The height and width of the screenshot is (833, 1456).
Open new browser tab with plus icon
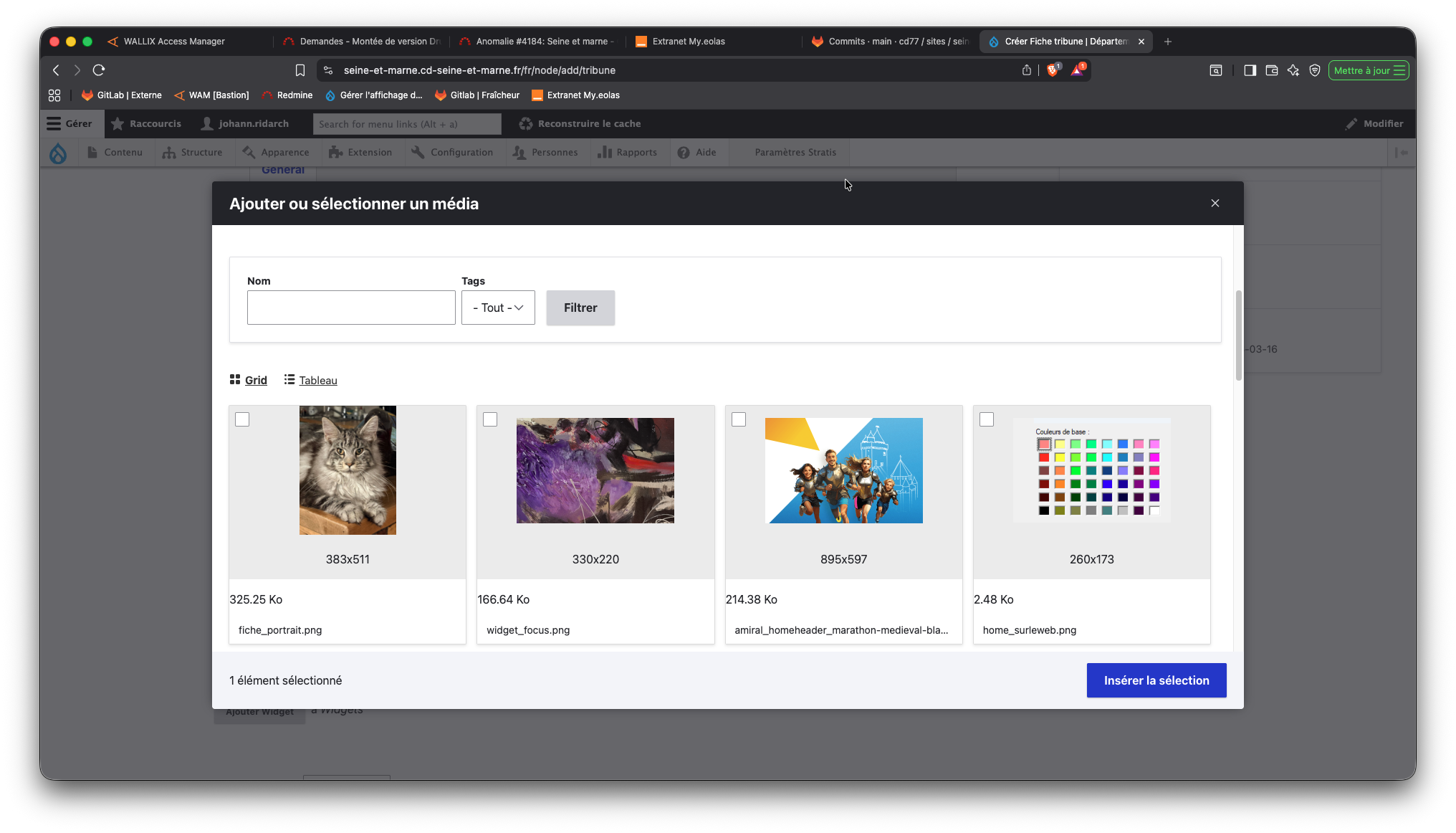click(1168, 42)
